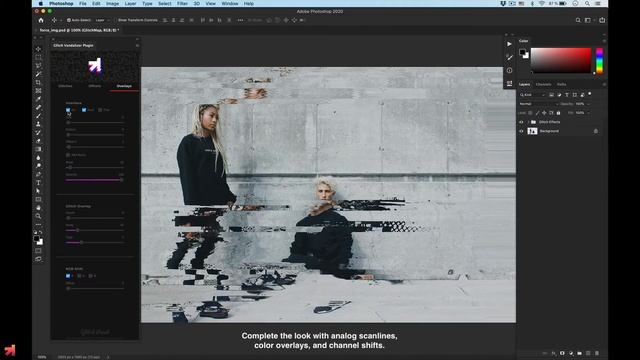
Task: Click lock all icon in Lock row
Action: click(x=558, y=113)
